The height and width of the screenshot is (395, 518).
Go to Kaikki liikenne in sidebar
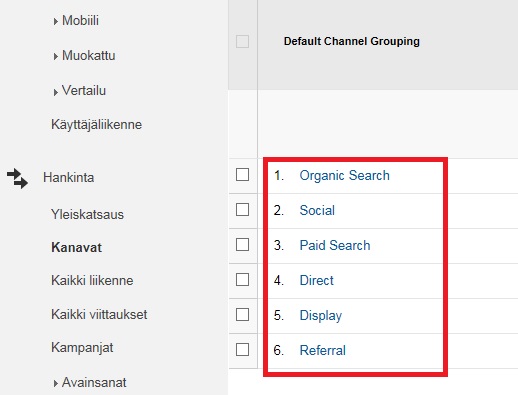coord(92,280)
